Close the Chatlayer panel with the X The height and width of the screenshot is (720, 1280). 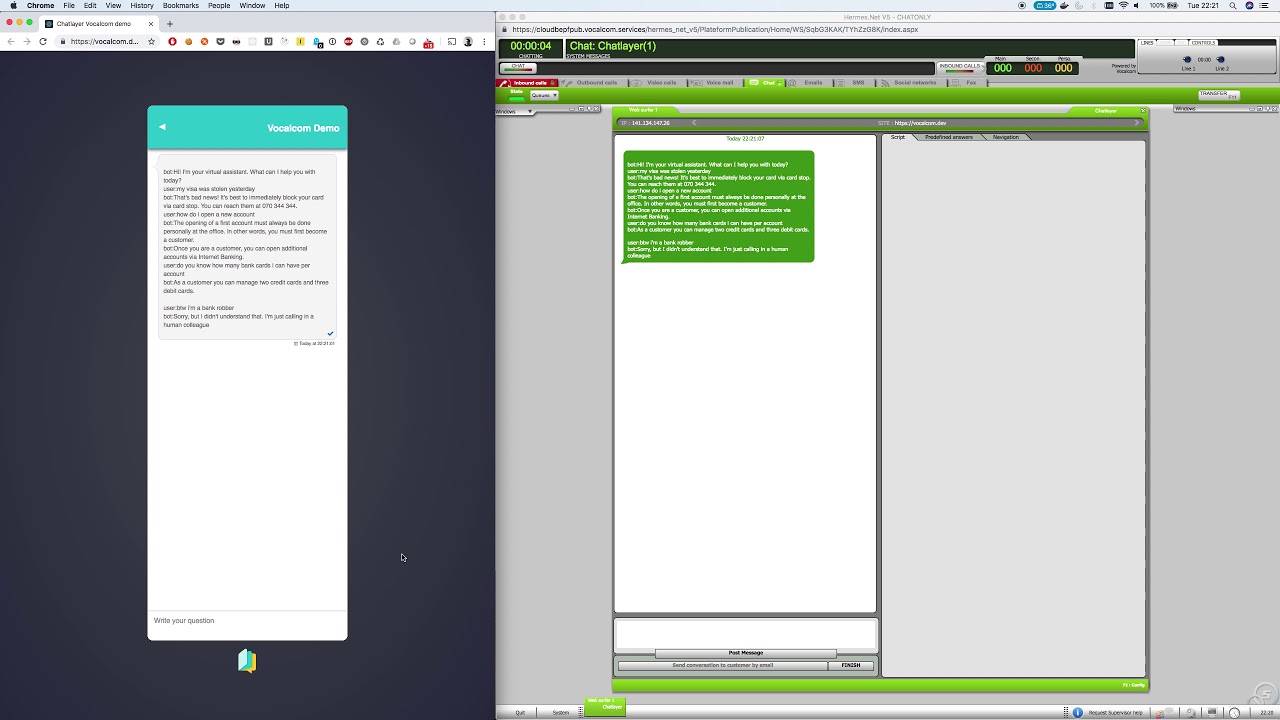[1143, 111]
